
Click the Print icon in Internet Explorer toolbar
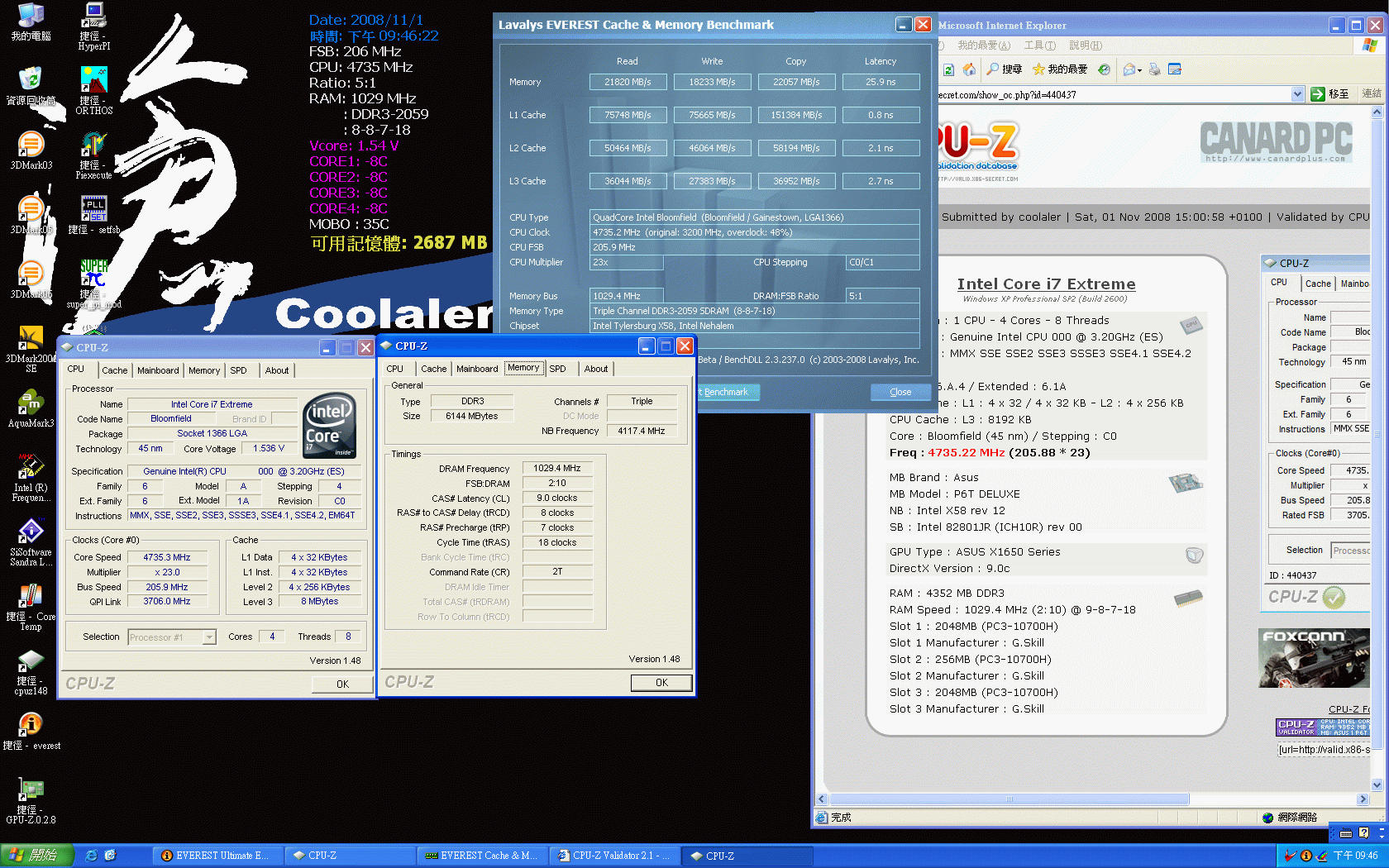(1154, 69)
